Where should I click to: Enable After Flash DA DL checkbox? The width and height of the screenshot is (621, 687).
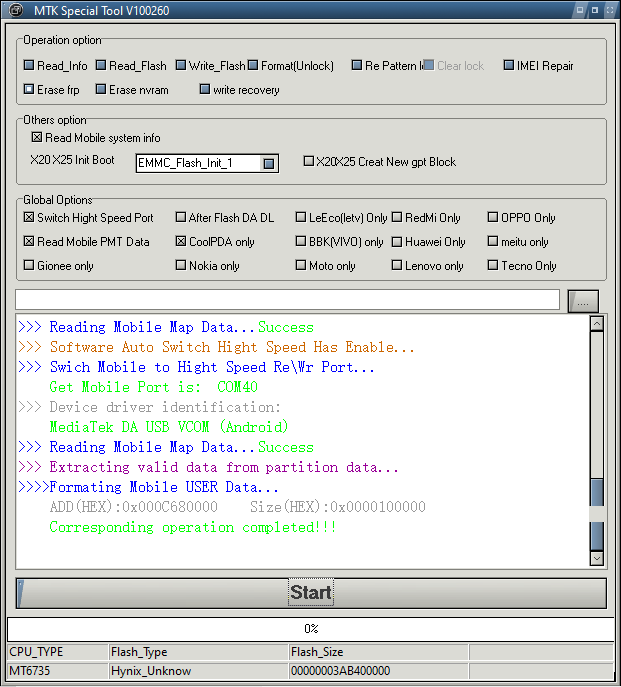coord(181,217)
